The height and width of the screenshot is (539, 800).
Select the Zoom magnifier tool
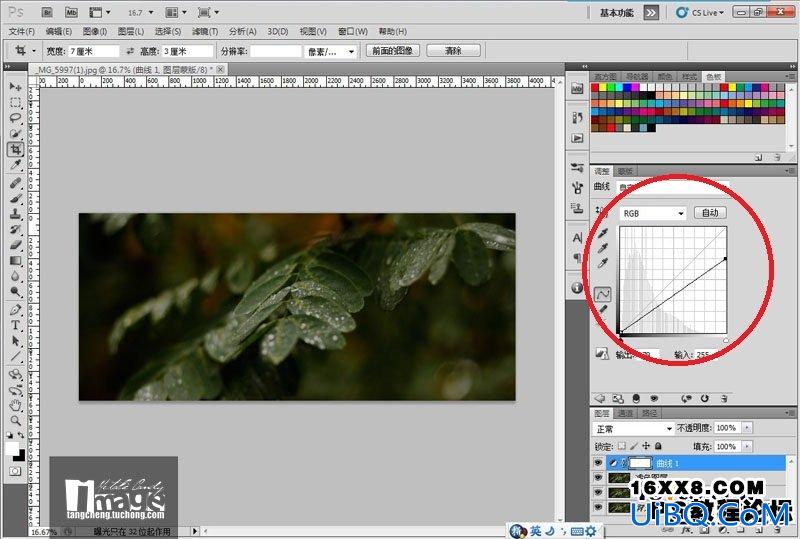[15, 421]
